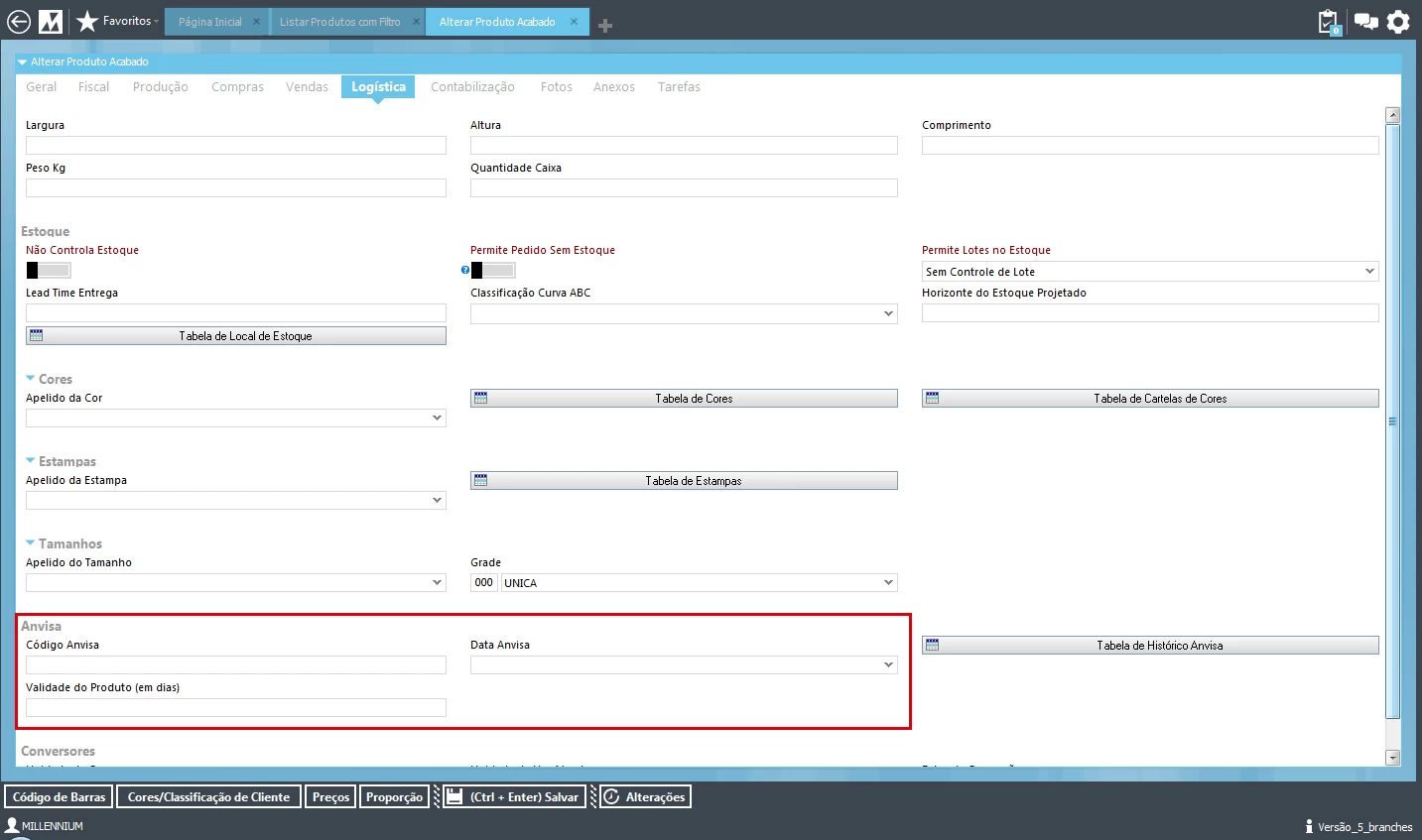1422x840 pixels.
Task: Click the vertical scrollbar down arrow
Action: (1392, 758)
